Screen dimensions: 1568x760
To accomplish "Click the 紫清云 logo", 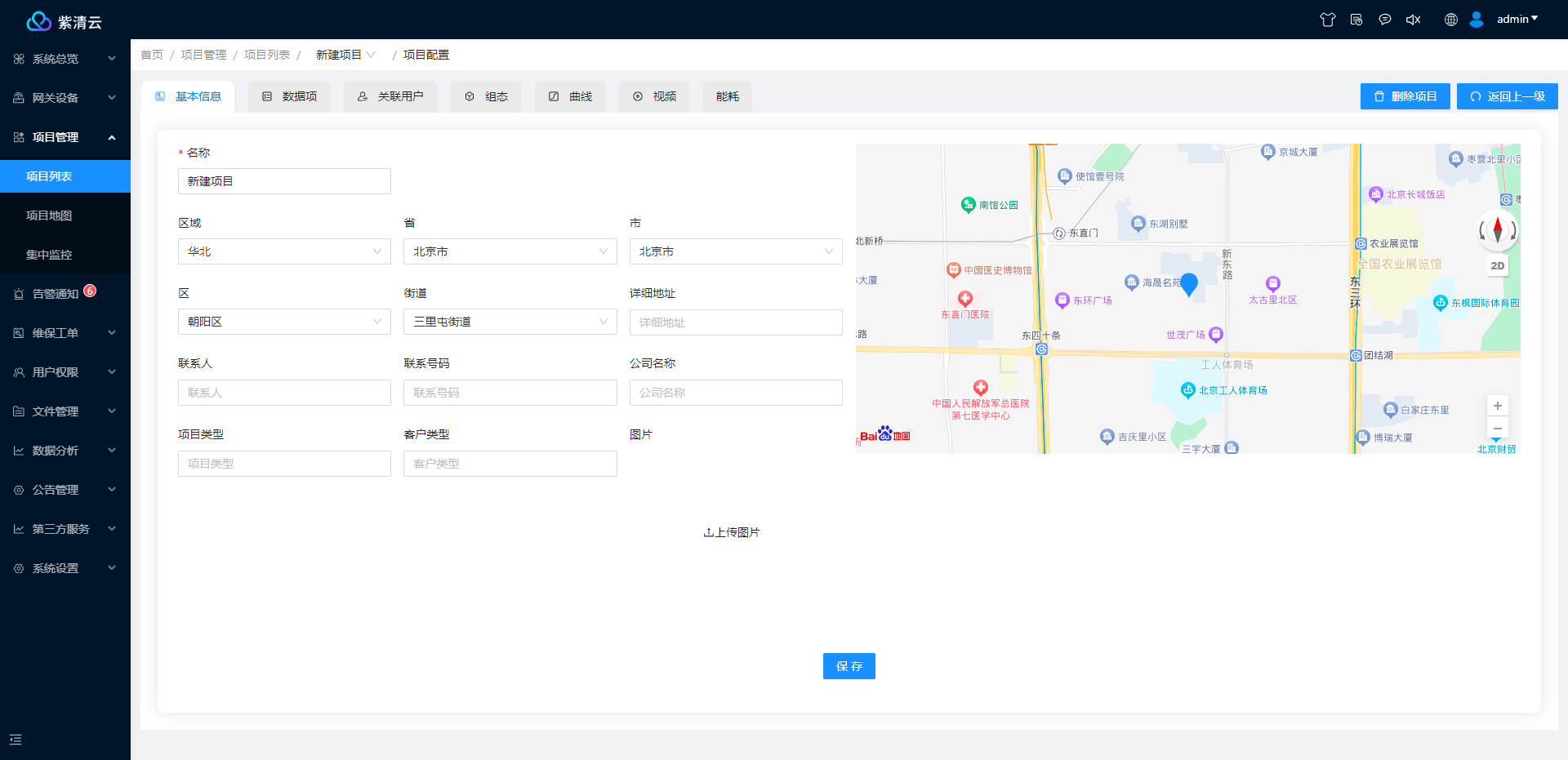I will pyautogui.click(x=65, y=21).
